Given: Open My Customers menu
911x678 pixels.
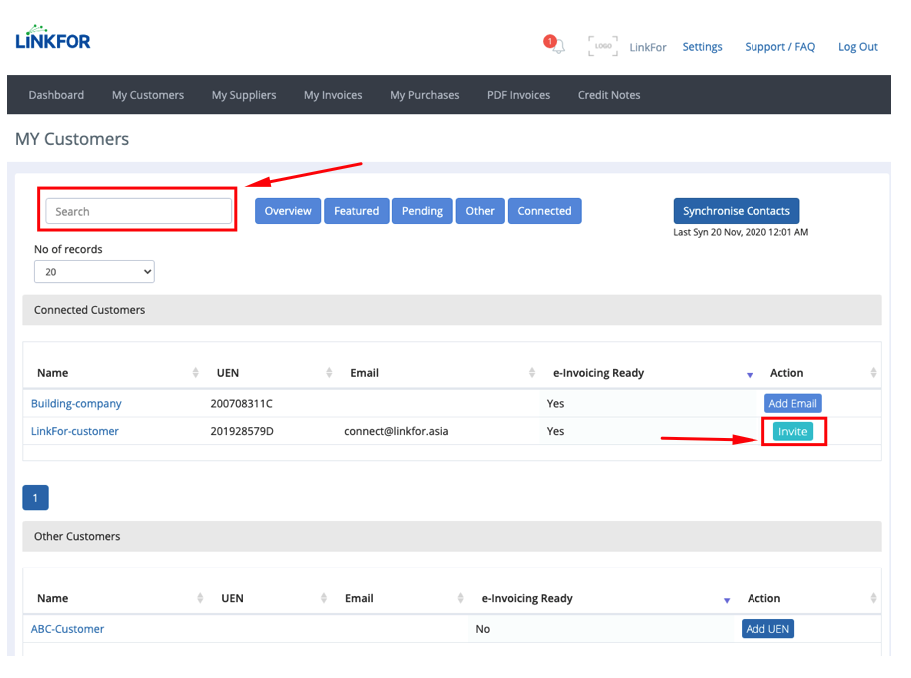Looking at the screenshot, I should click(x=148, y=95).
